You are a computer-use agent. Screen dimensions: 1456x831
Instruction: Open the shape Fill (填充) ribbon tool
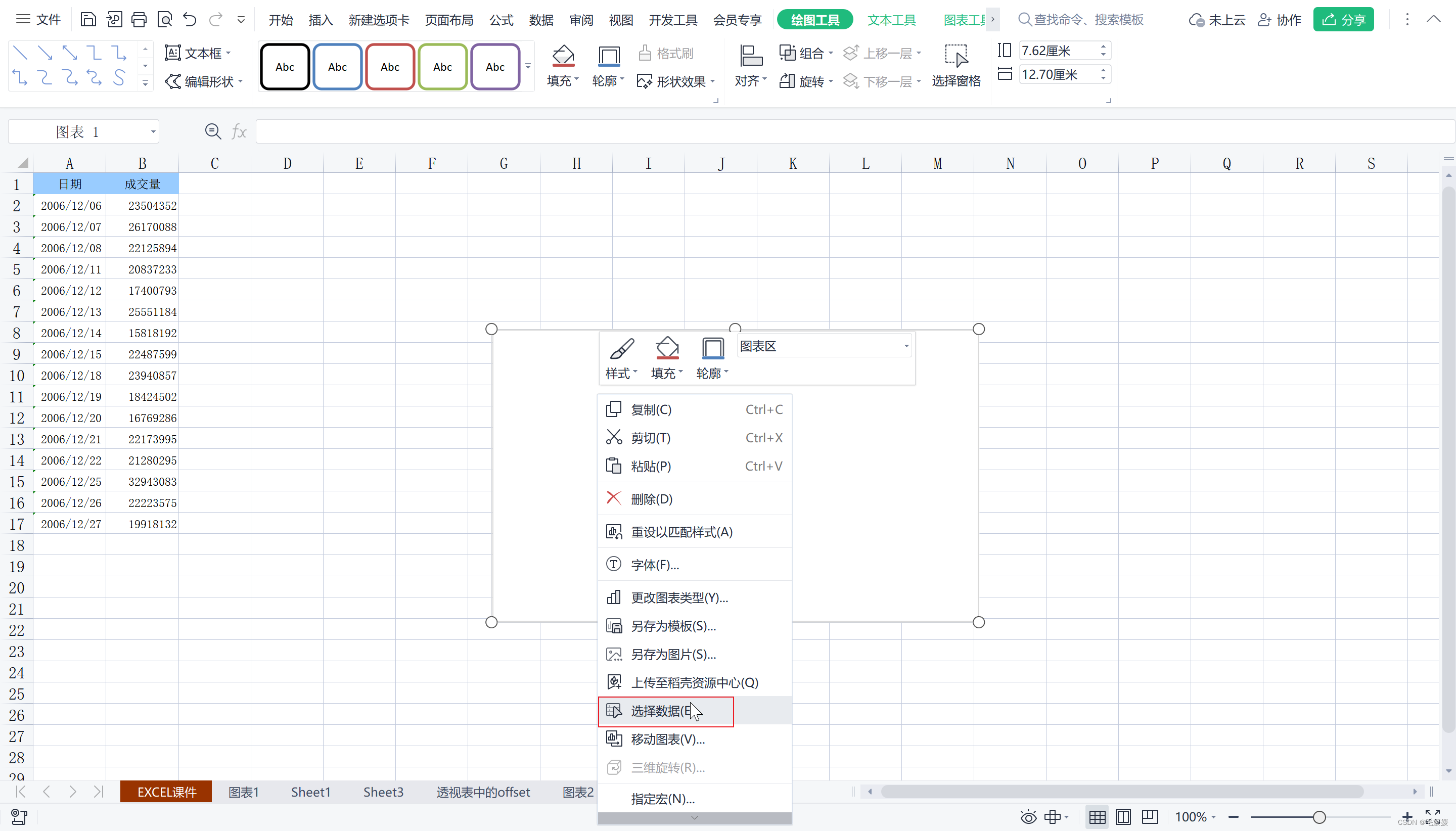click(x=563, y=66)
